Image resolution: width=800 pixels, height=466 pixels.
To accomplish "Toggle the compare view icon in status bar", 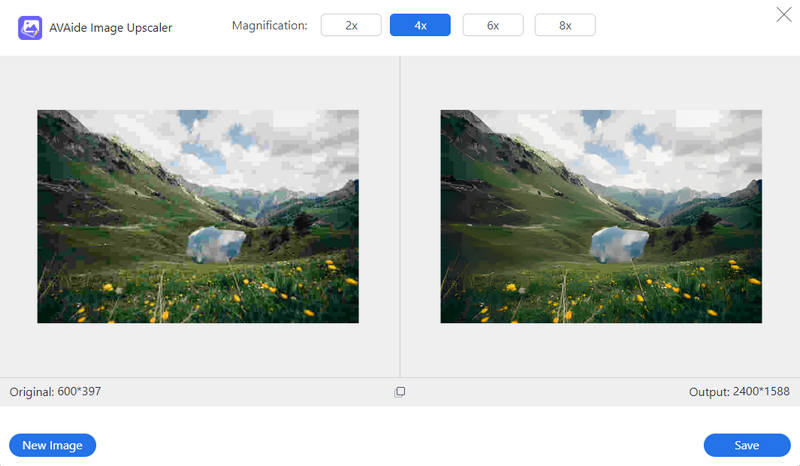I will [400, 392].
